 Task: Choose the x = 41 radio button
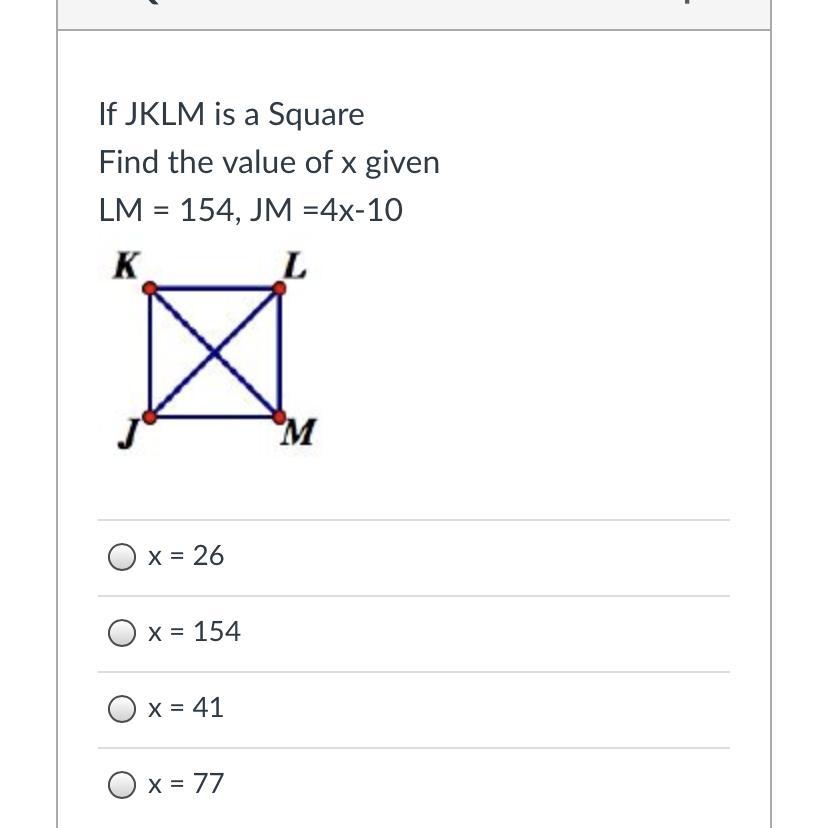[x=122, y=709]
